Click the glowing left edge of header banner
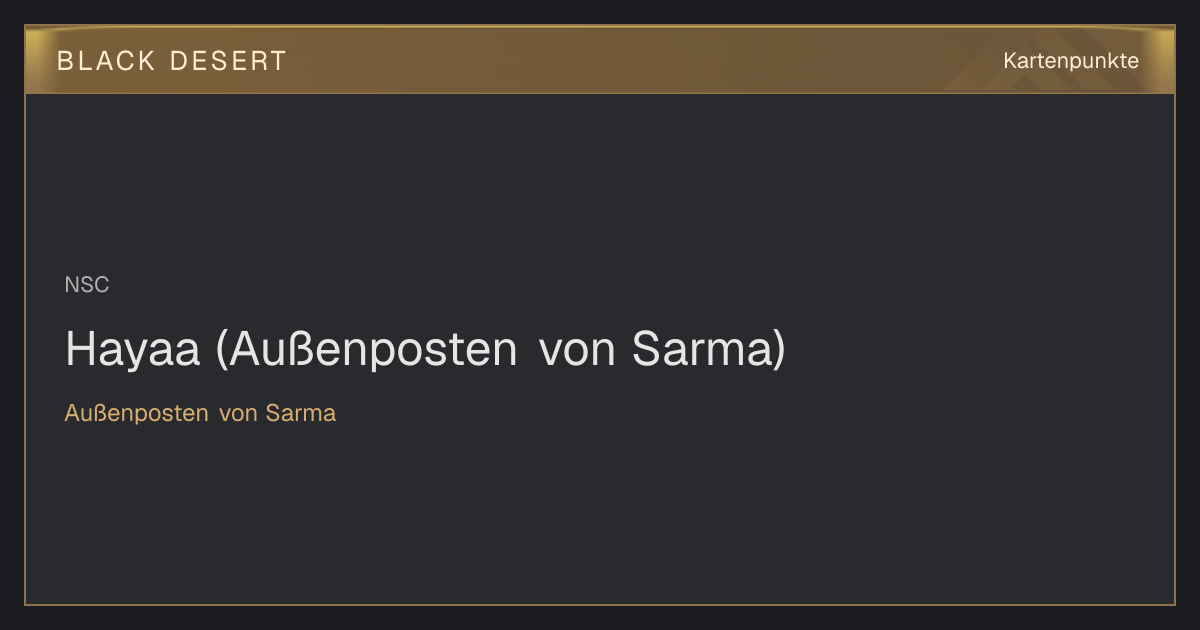 [34, 60]
